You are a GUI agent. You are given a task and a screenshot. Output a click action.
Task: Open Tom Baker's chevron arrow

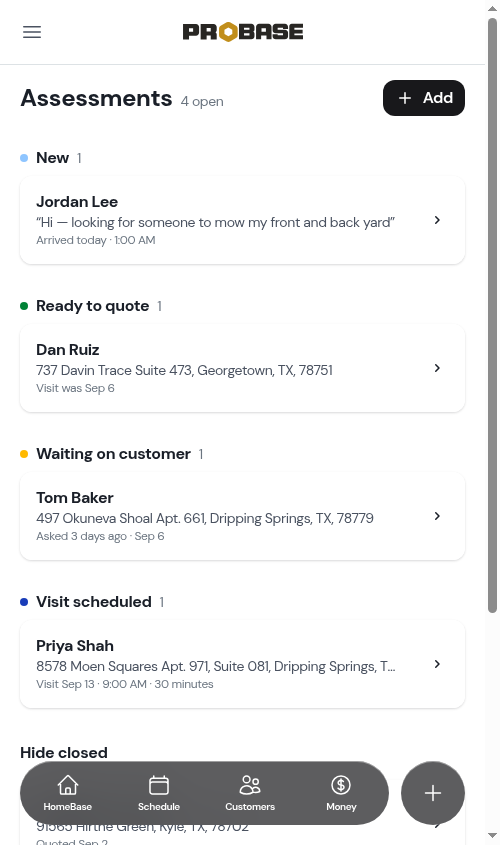point(437,516)
